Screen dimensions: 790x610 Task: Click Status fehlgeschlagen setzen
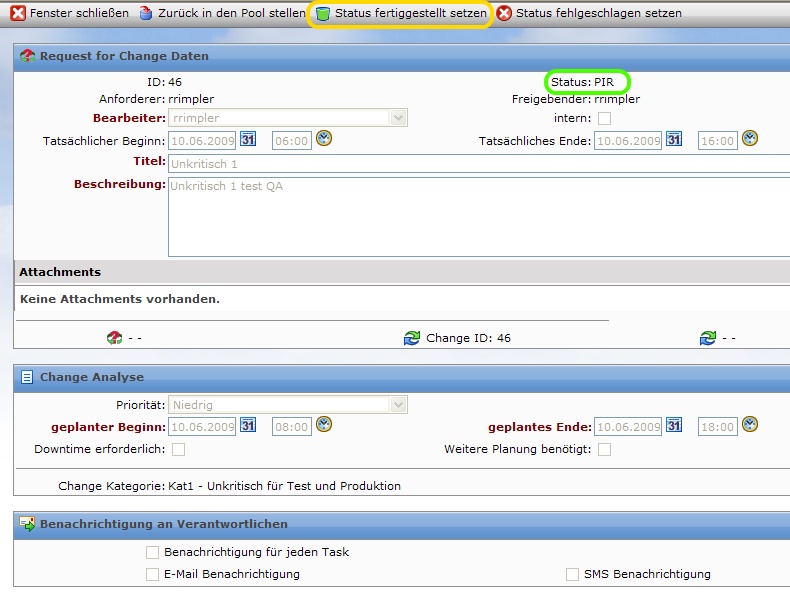coord(589,14)
